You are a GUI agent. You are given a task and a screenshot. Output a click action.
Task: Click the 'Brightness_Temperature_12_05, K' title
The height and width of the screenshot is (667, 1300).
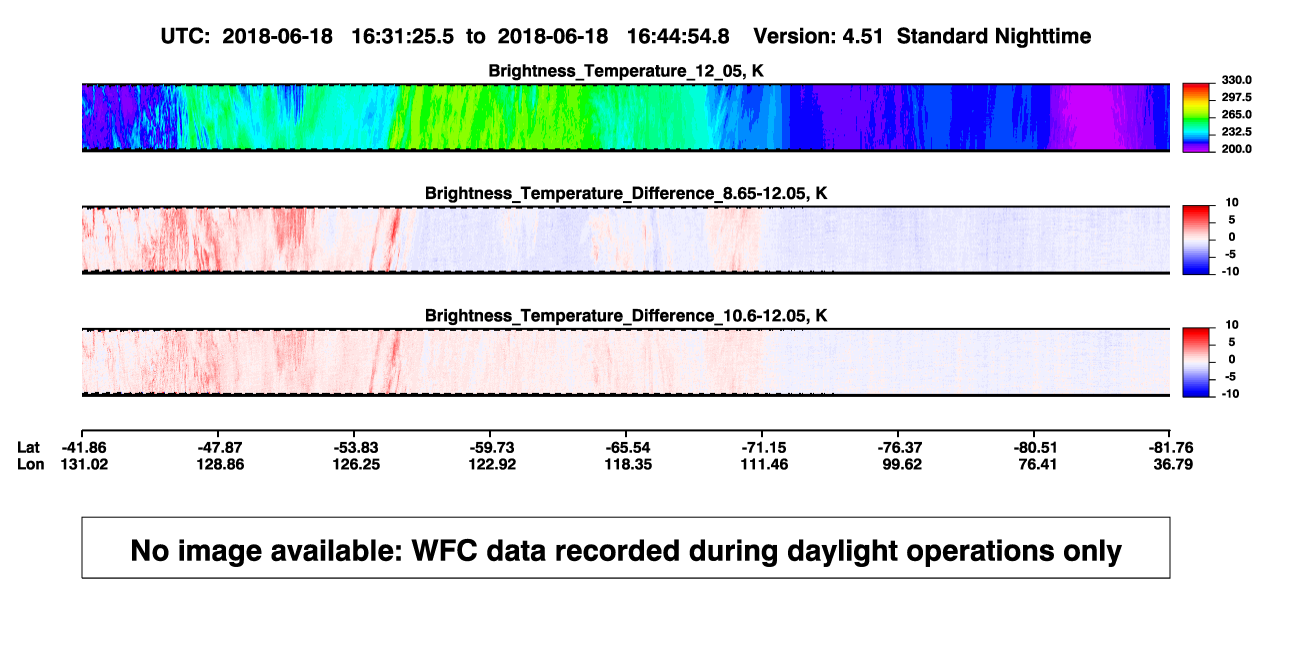tap(626, 71)
